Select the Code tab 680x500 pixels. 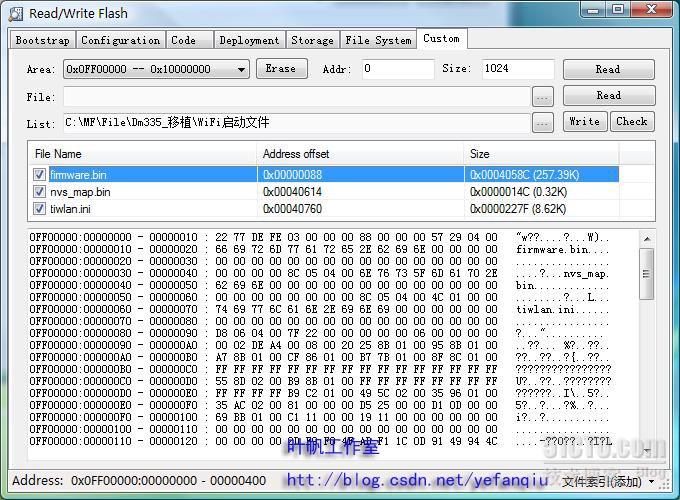189,40
